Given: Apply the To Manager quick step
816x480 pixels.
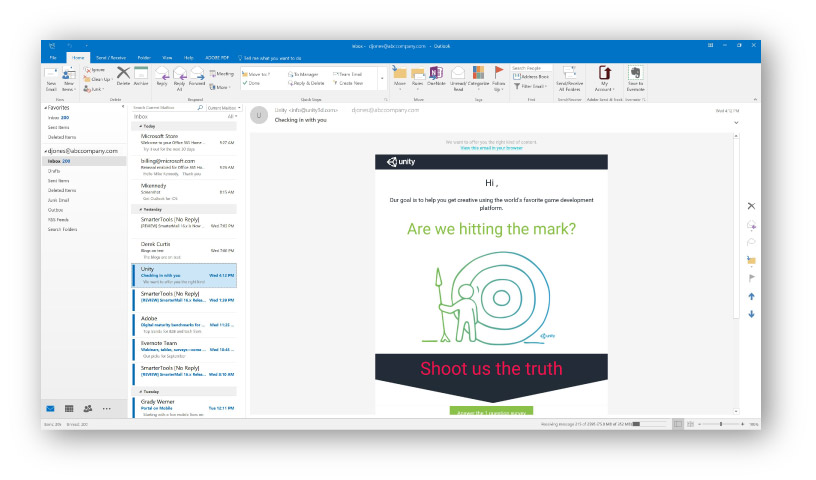Looking at the screenshot, I should coord(303,74).
